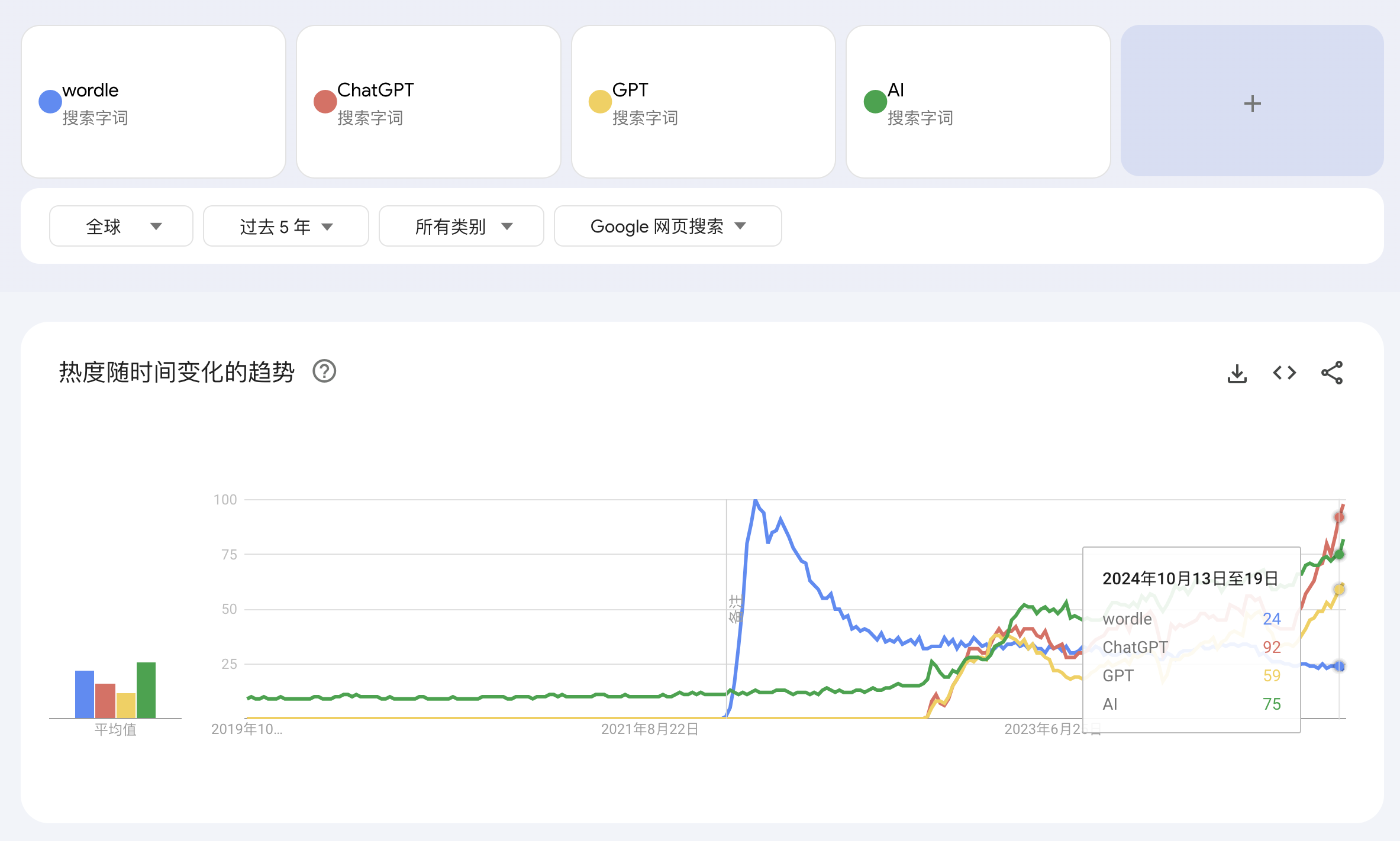Open the 所有类别 category dropdown
This screenshot has height=841, width=1400.
pyautogui.click(x=462, y=226)
